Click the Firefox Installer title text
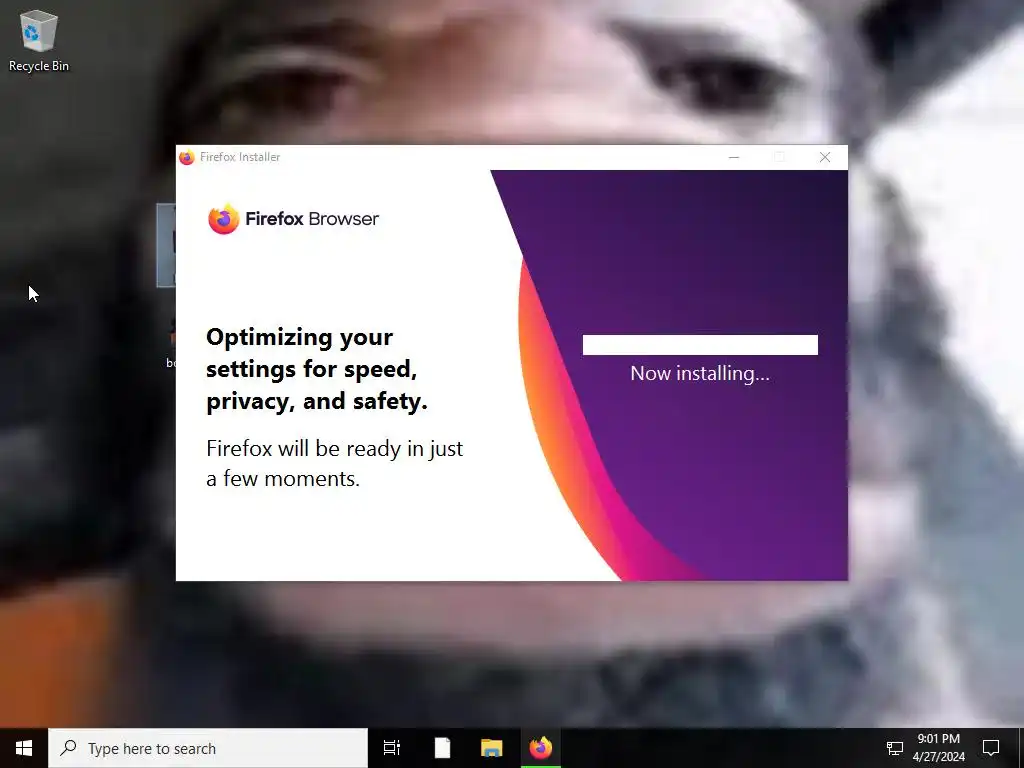Image resolution: width=1024 pixels, height=768 pixels. (240, 157)
